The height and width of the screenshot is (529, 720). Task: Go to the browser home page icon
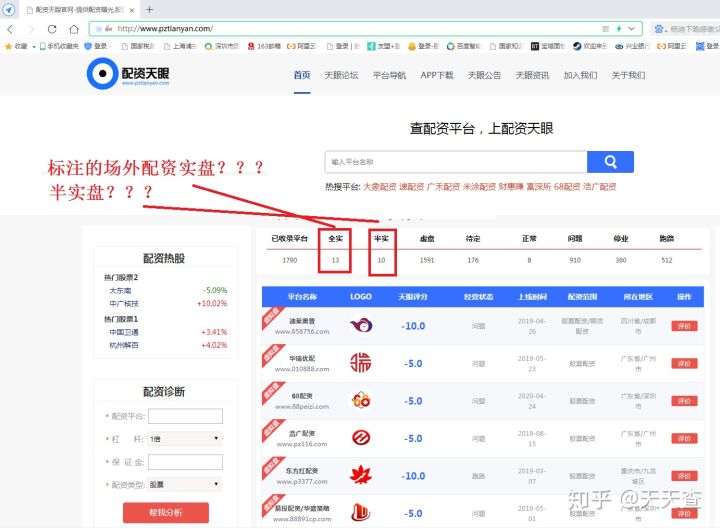click(x=73, y=29)
